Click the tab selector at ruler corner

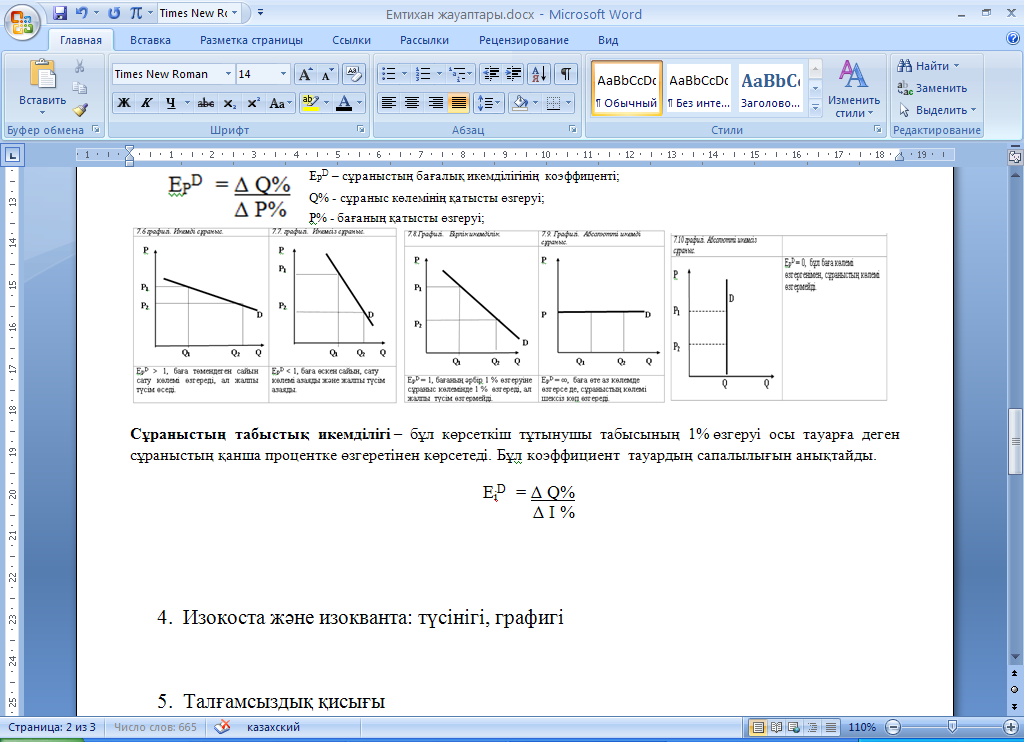12,155
